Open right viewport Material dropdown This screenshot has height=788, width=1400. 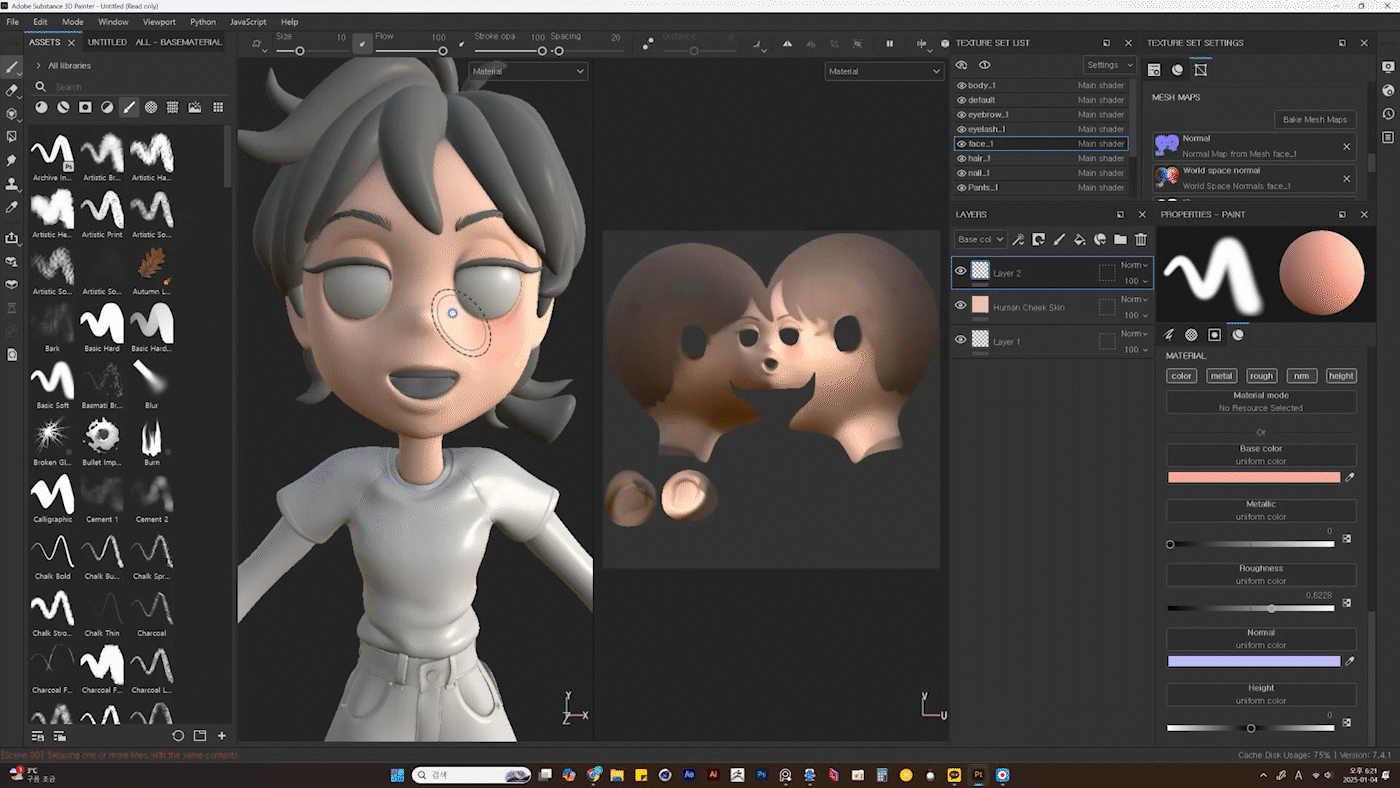[884, 71]
